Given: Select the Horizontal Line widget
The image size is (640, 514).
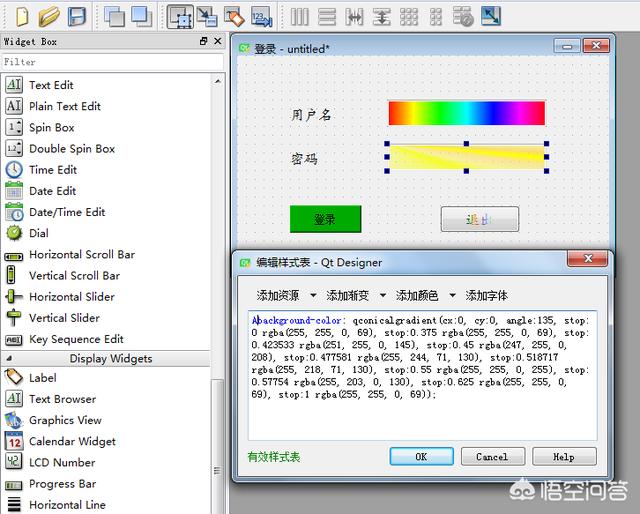Looking at the screenshot, I should click(67, 505).
